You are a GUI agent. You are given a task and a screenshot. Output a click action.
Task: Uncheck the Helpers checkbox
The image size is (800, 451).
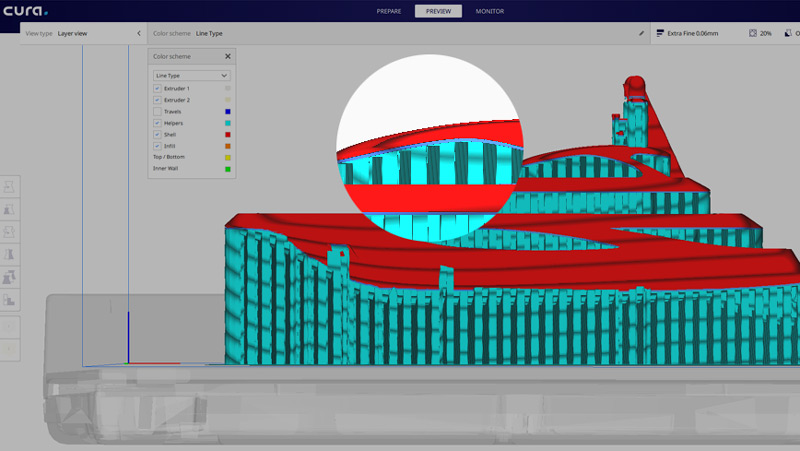[157, 123]
